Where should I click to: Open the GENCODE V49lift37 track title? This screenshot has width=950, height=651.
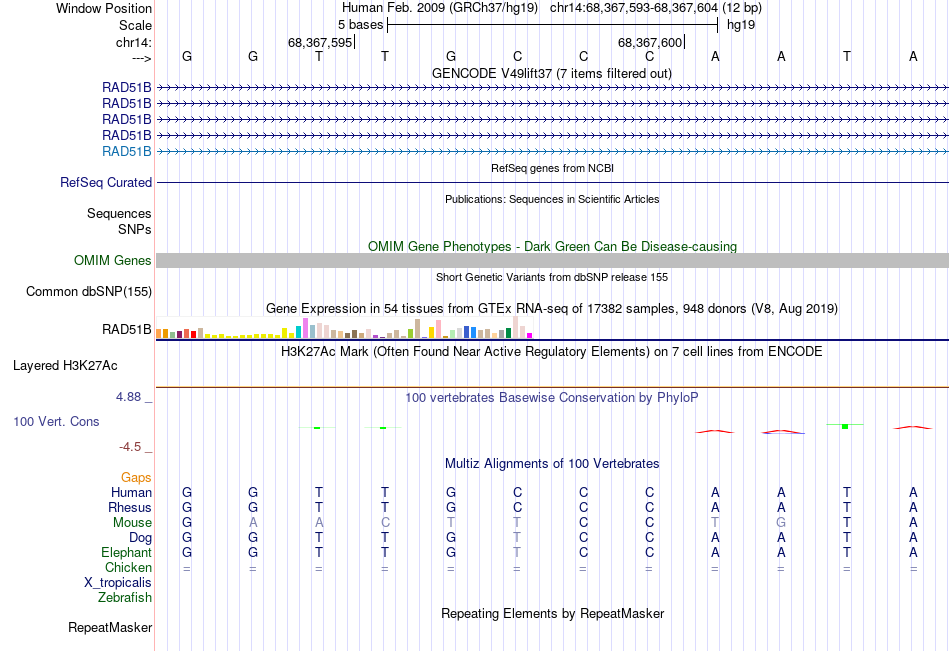click(552, 73)
